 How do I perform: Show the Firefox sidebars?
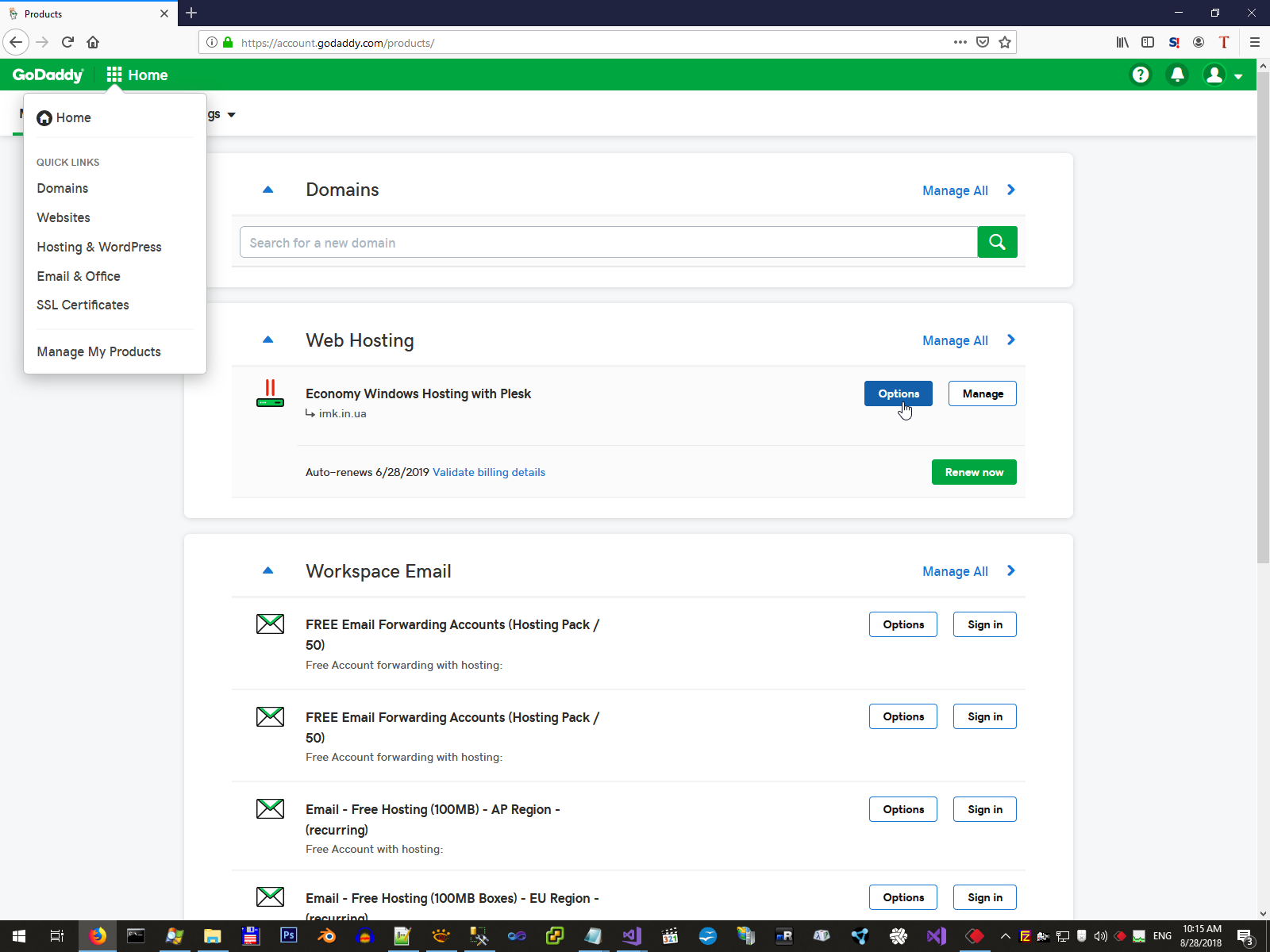click(1148, 42)
